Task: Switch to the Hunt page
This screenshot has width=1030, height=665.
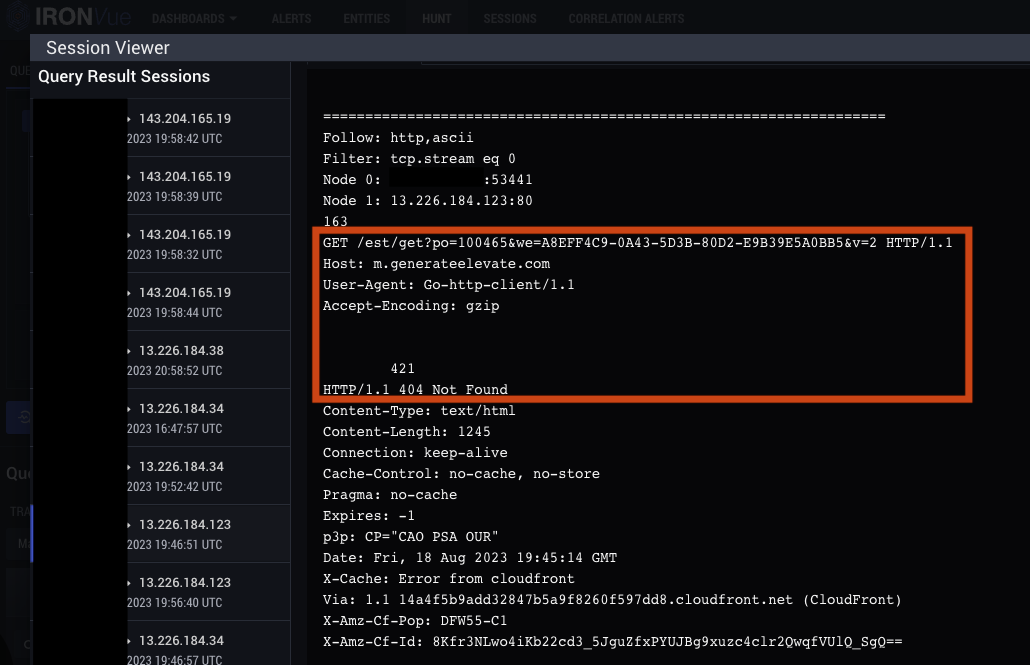Action: coord(437,19)
